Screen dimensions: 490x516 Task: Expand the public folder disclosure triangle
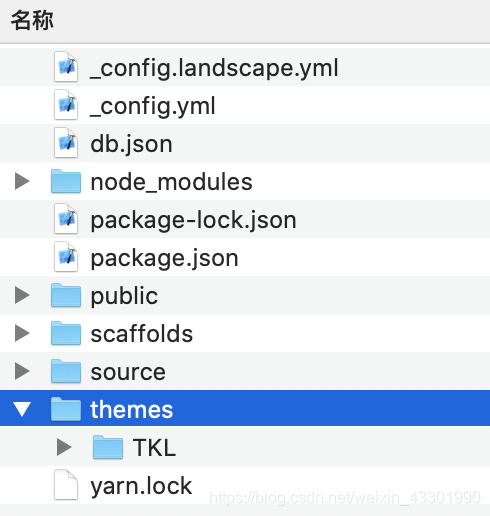22,295
